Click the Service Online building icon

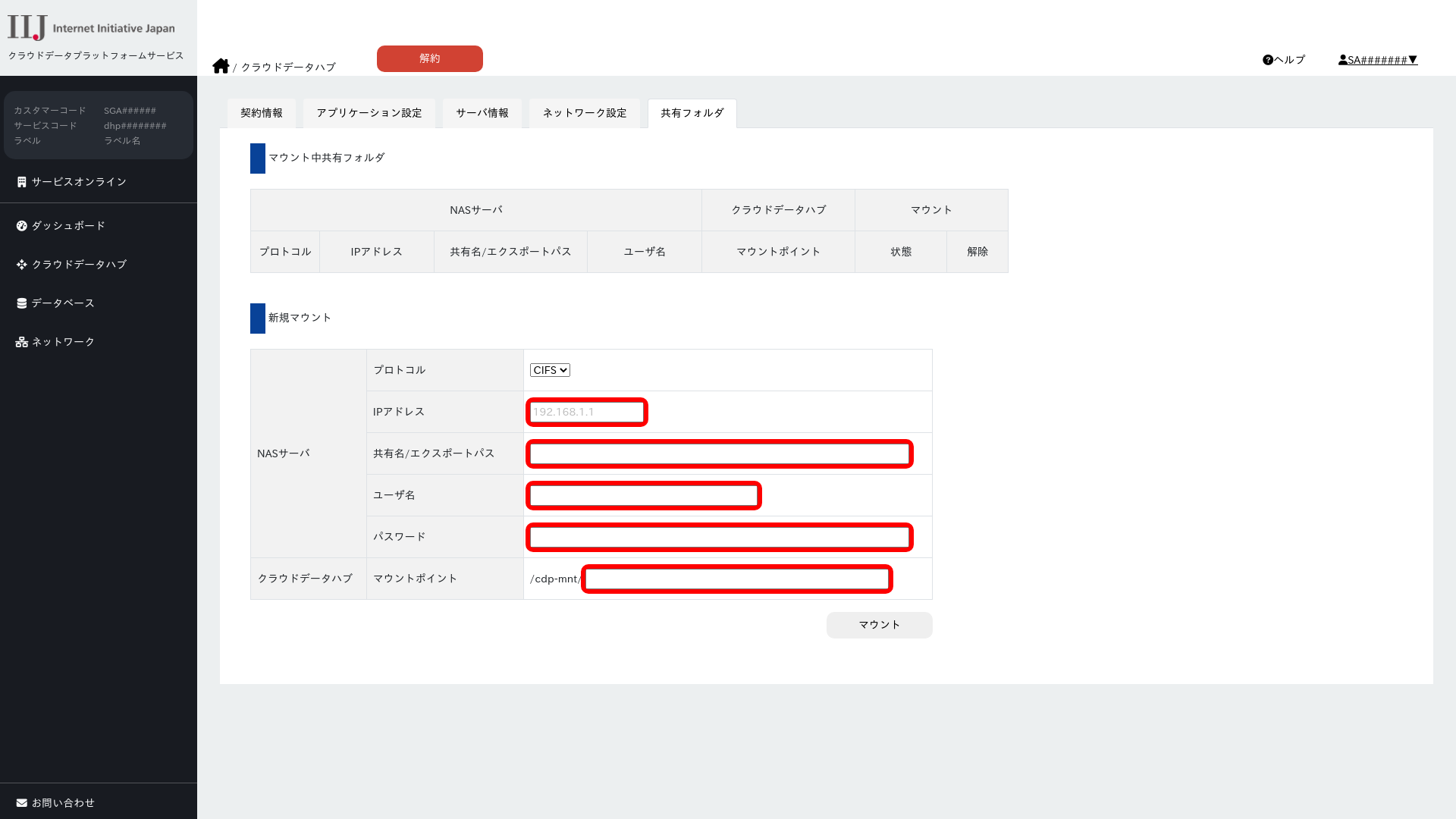(x=21, y=182)
